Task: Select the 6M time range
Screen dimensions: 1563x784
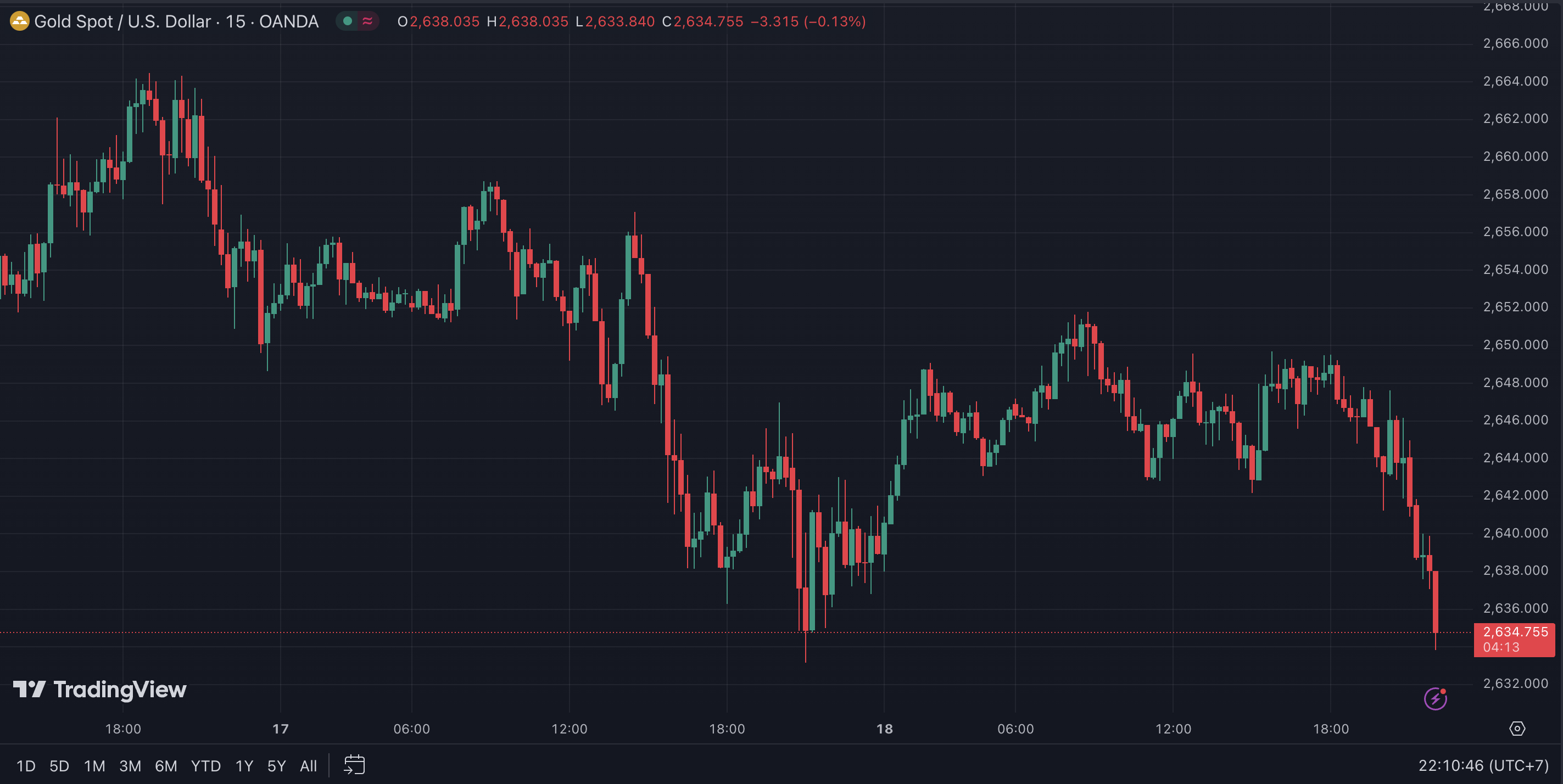Action: point(166,766)
